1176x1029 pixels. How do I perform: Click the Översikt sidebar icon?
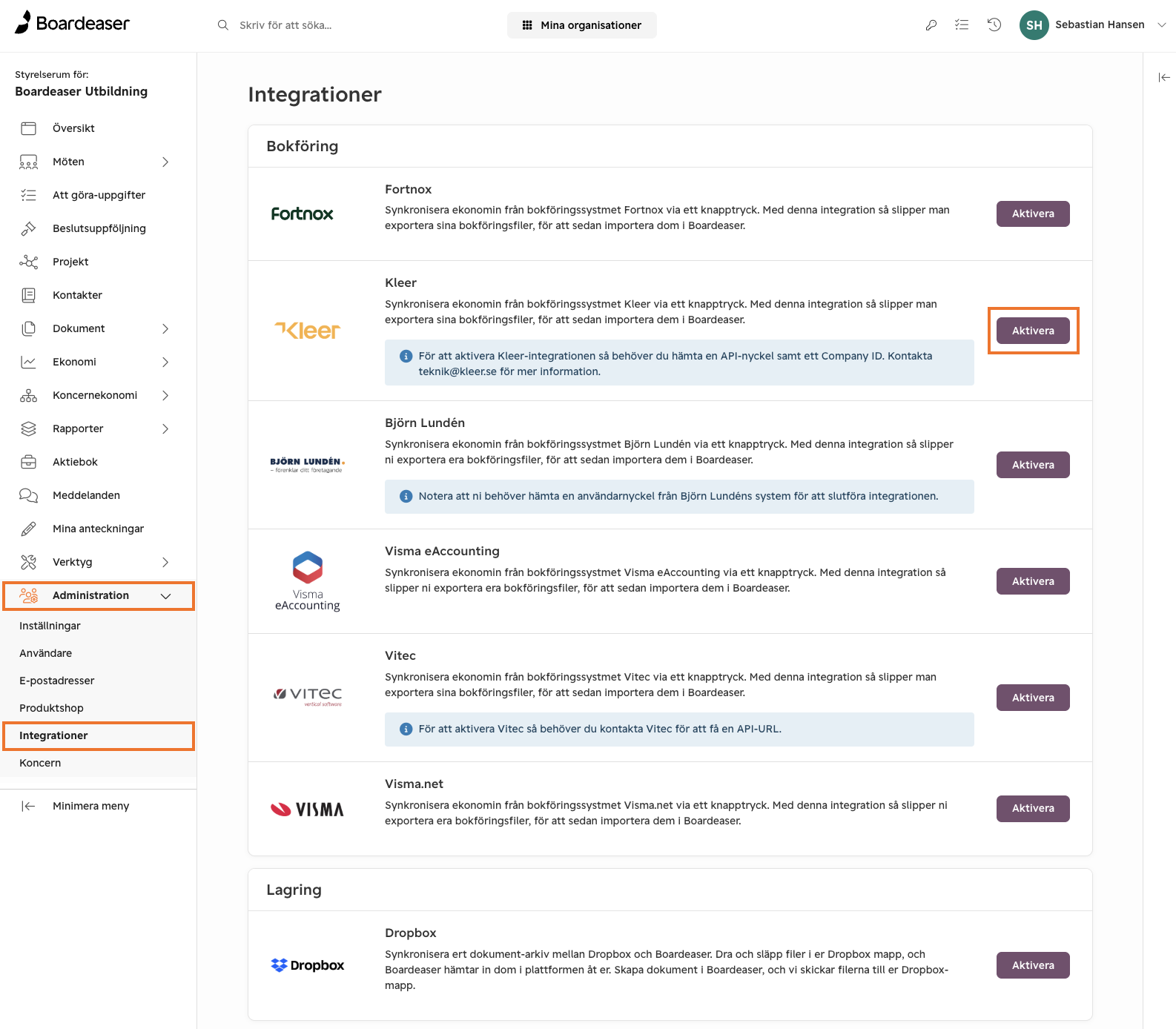click(28, 128)
